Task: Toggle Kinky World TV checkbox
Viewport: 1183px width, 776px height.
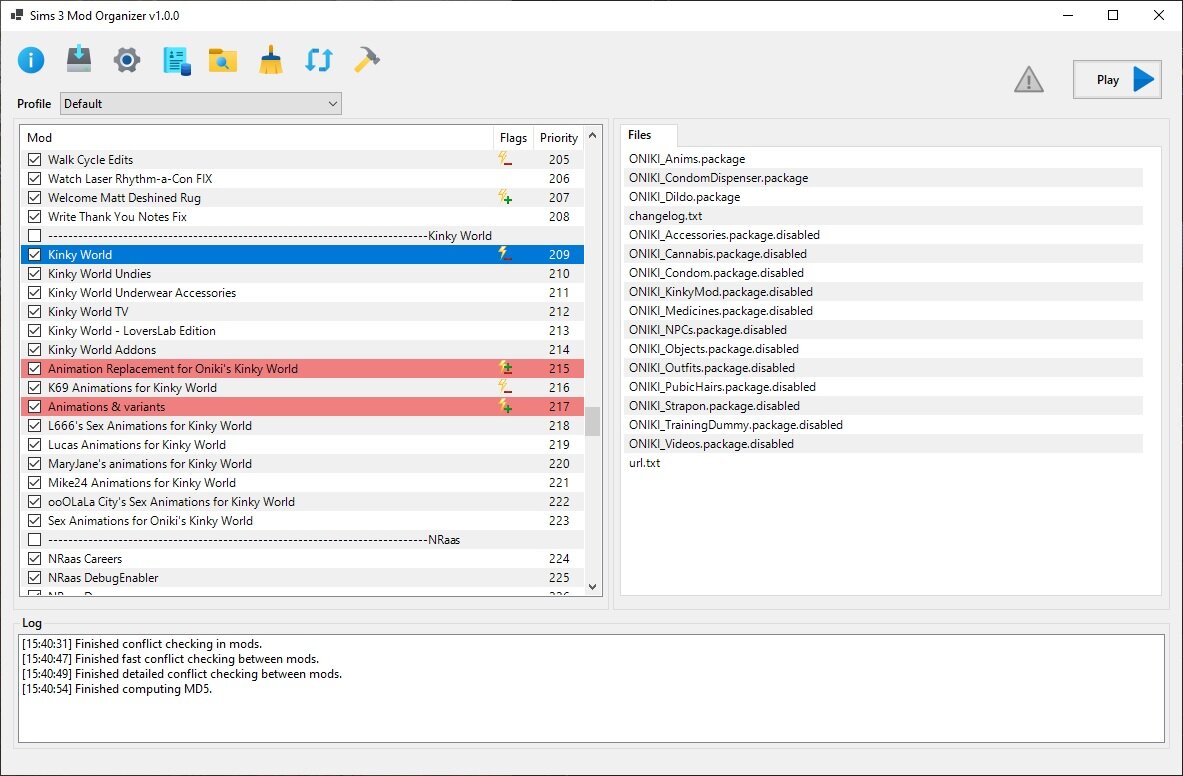Action: point(34,311)
